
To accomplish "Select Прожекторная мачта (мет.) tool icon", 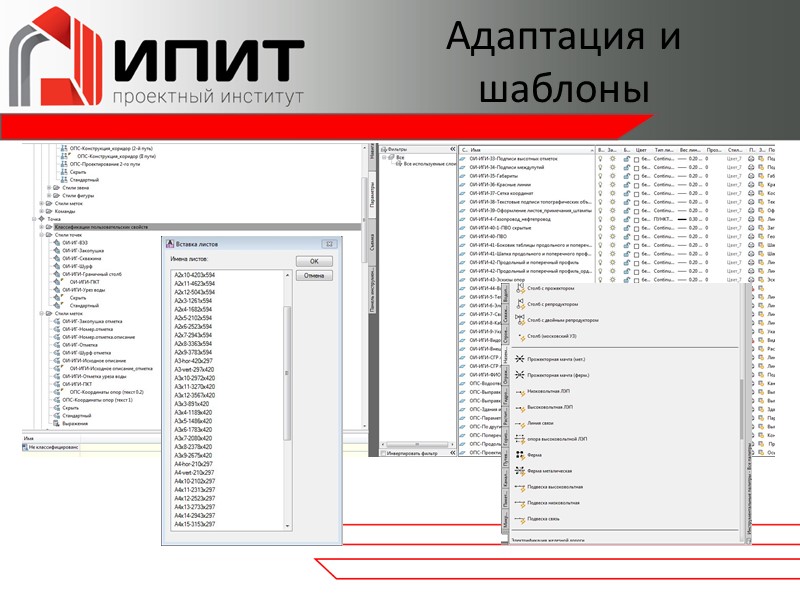I will (520, 359).
